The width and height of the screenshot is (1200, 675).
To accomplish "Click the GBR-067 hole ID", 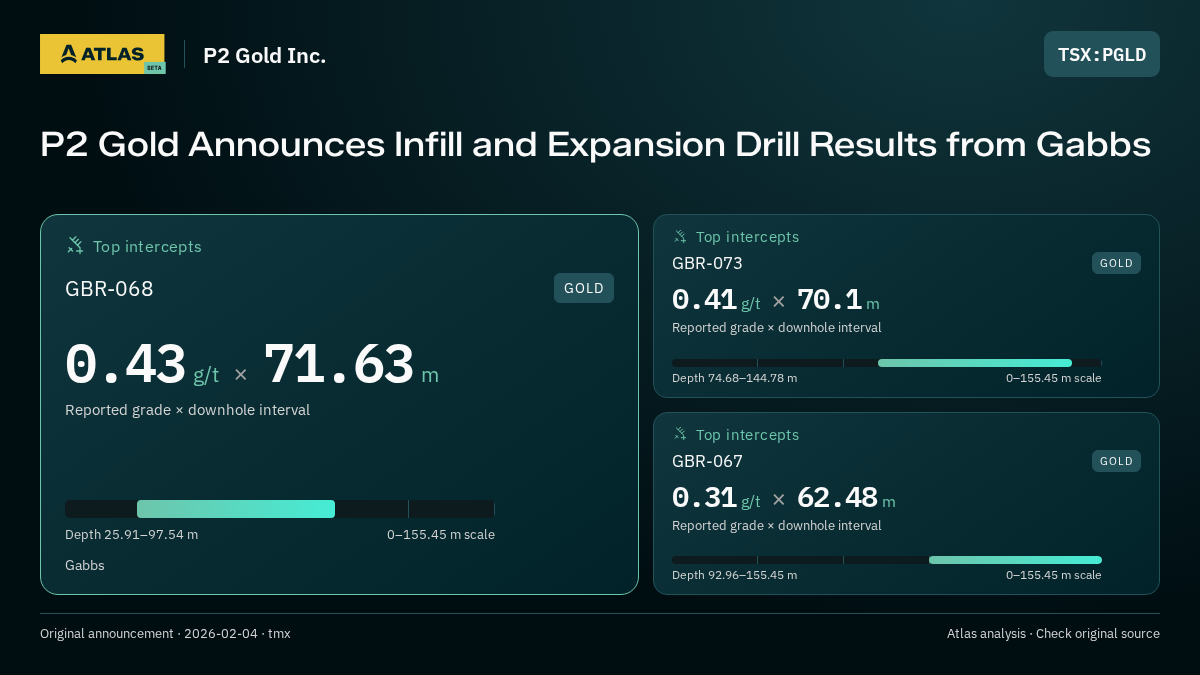I will pyautogui.click(x=707, y=462).
